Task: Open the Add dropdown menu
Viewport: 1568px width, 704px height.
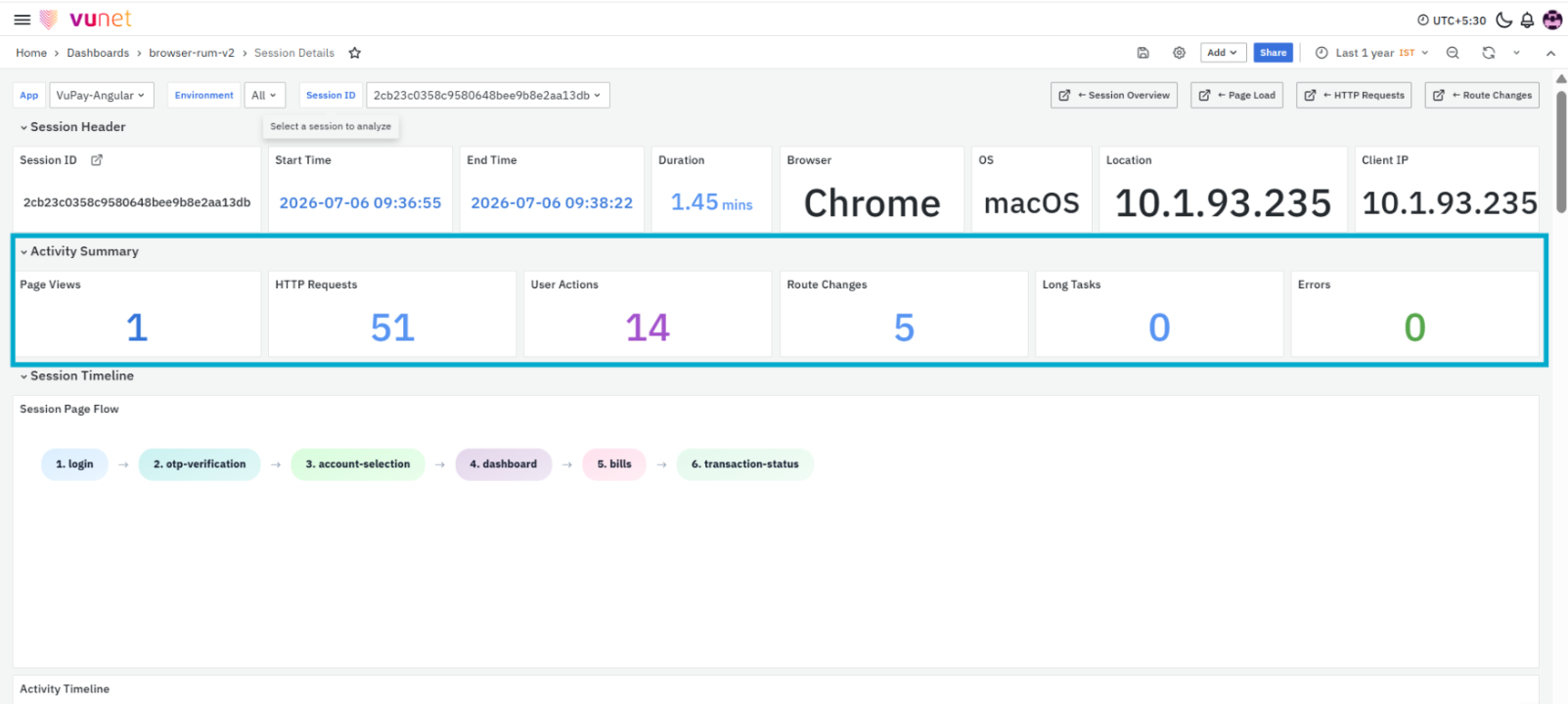Action: 1223,53
